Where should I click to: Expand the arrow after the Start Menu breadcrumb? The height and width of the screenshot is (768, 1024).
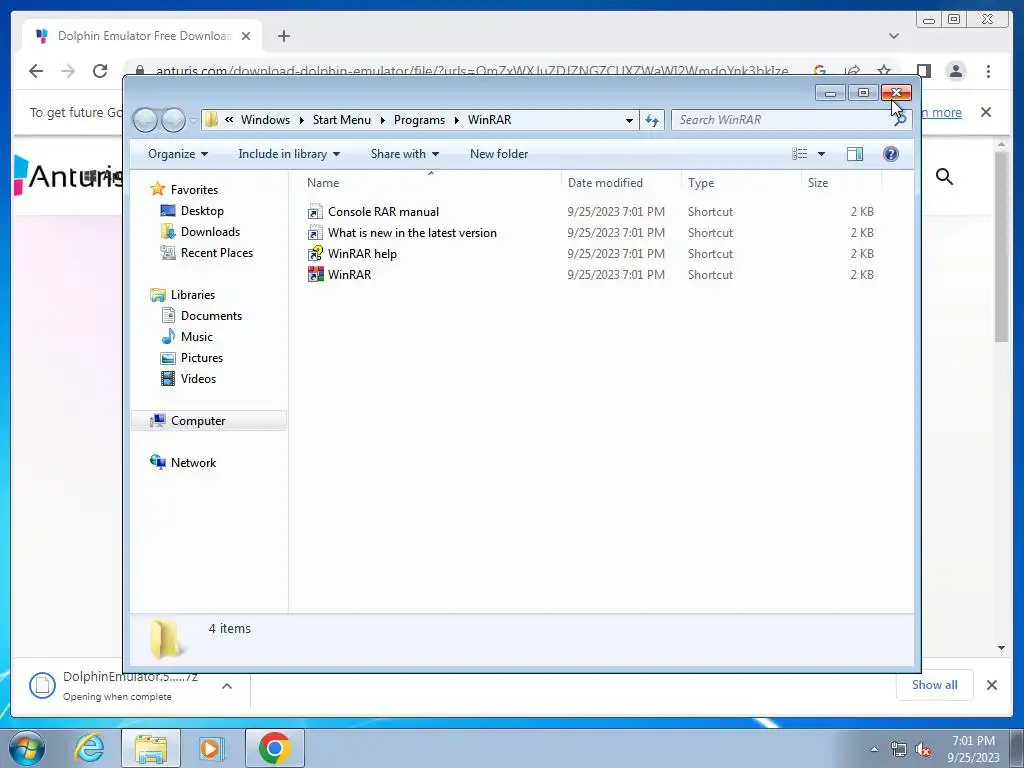[383, 120]
